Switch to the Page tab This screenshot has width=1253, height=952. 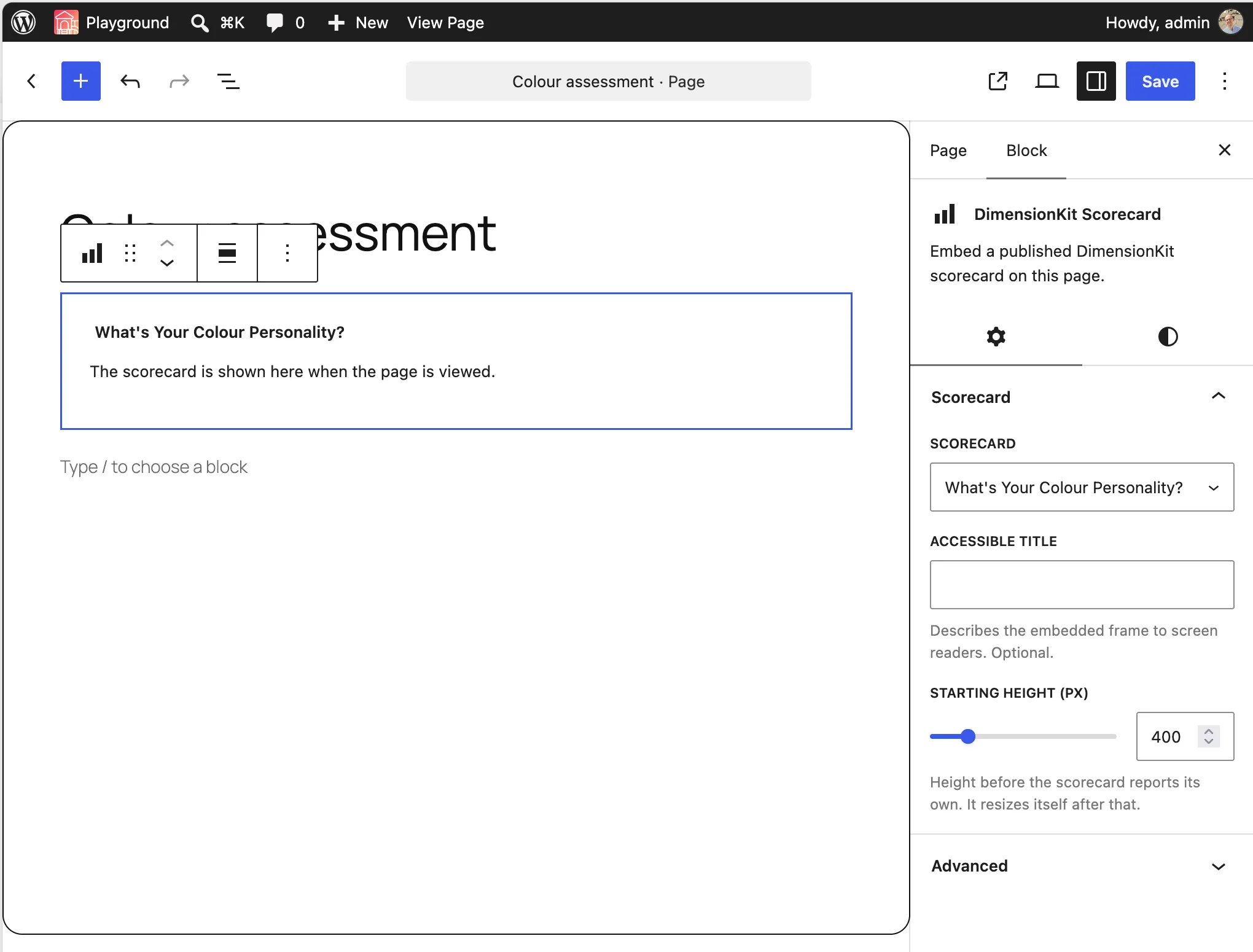point(948,150)
